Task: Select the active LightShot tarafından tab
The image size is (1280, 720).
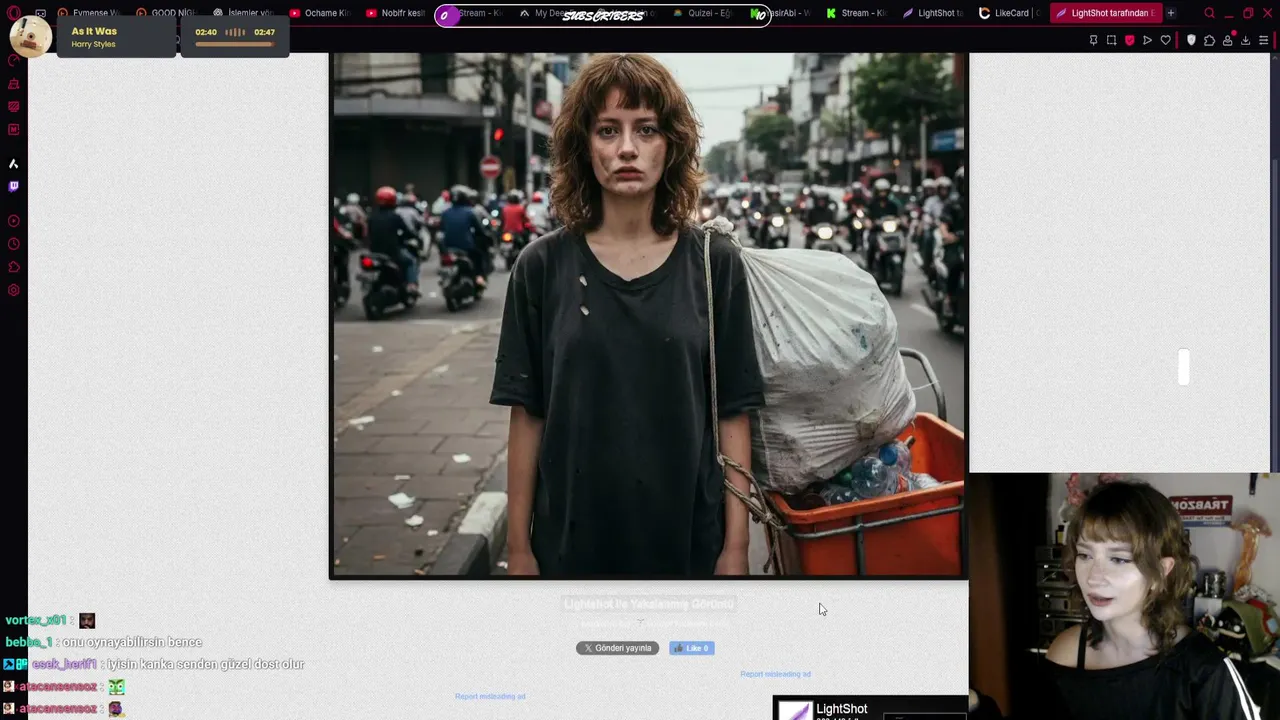Action: [1104, 13]
